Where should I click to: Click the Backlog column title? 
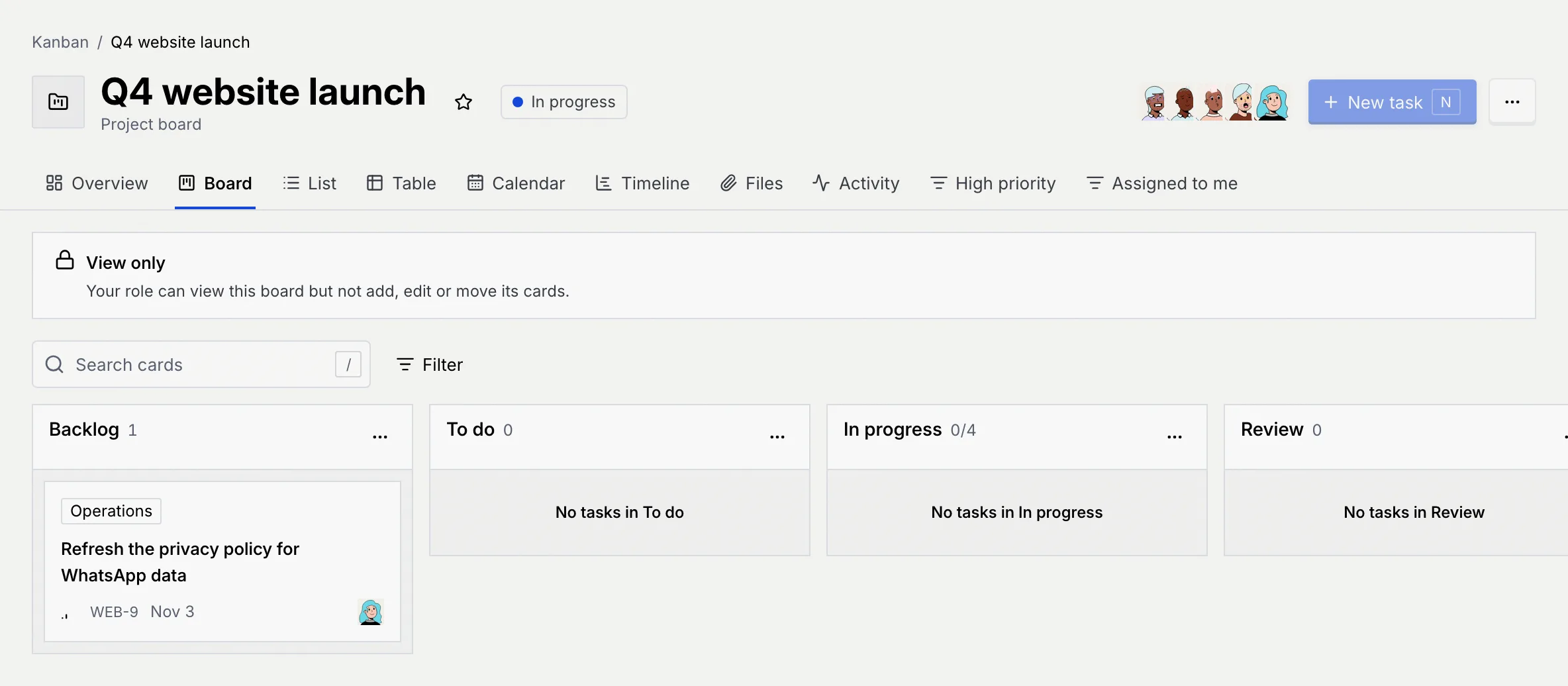pos(84,430)
